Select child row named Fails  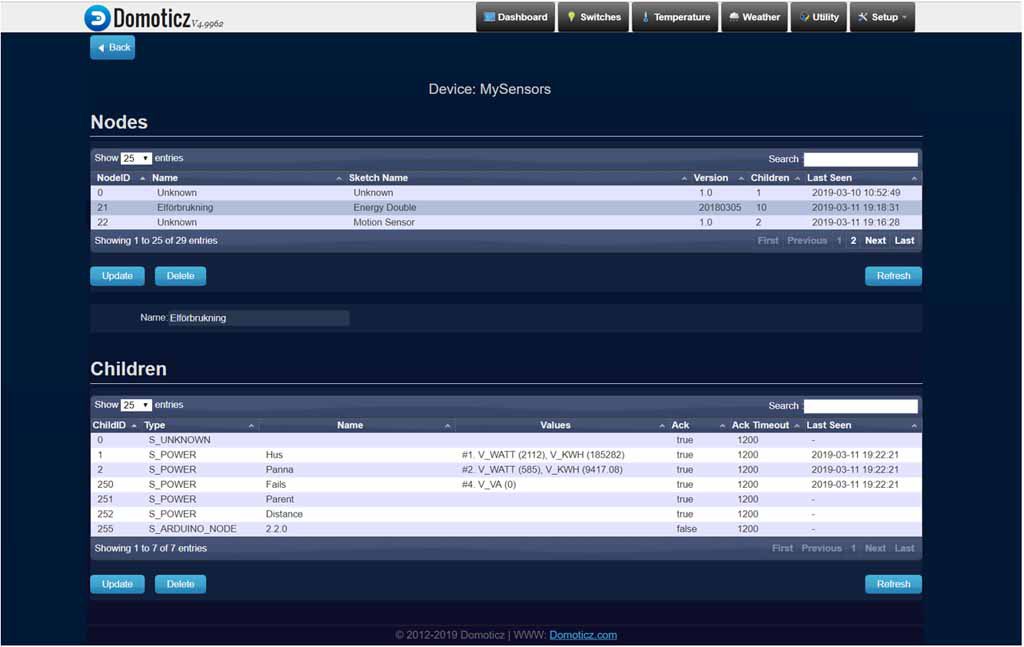506,485
